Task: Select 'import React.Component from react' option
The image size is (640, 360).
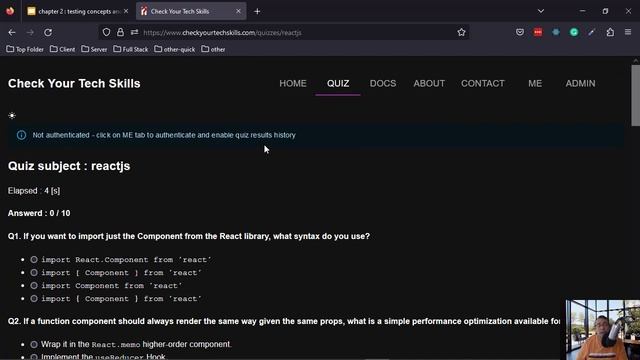Action: pos(34,260)
